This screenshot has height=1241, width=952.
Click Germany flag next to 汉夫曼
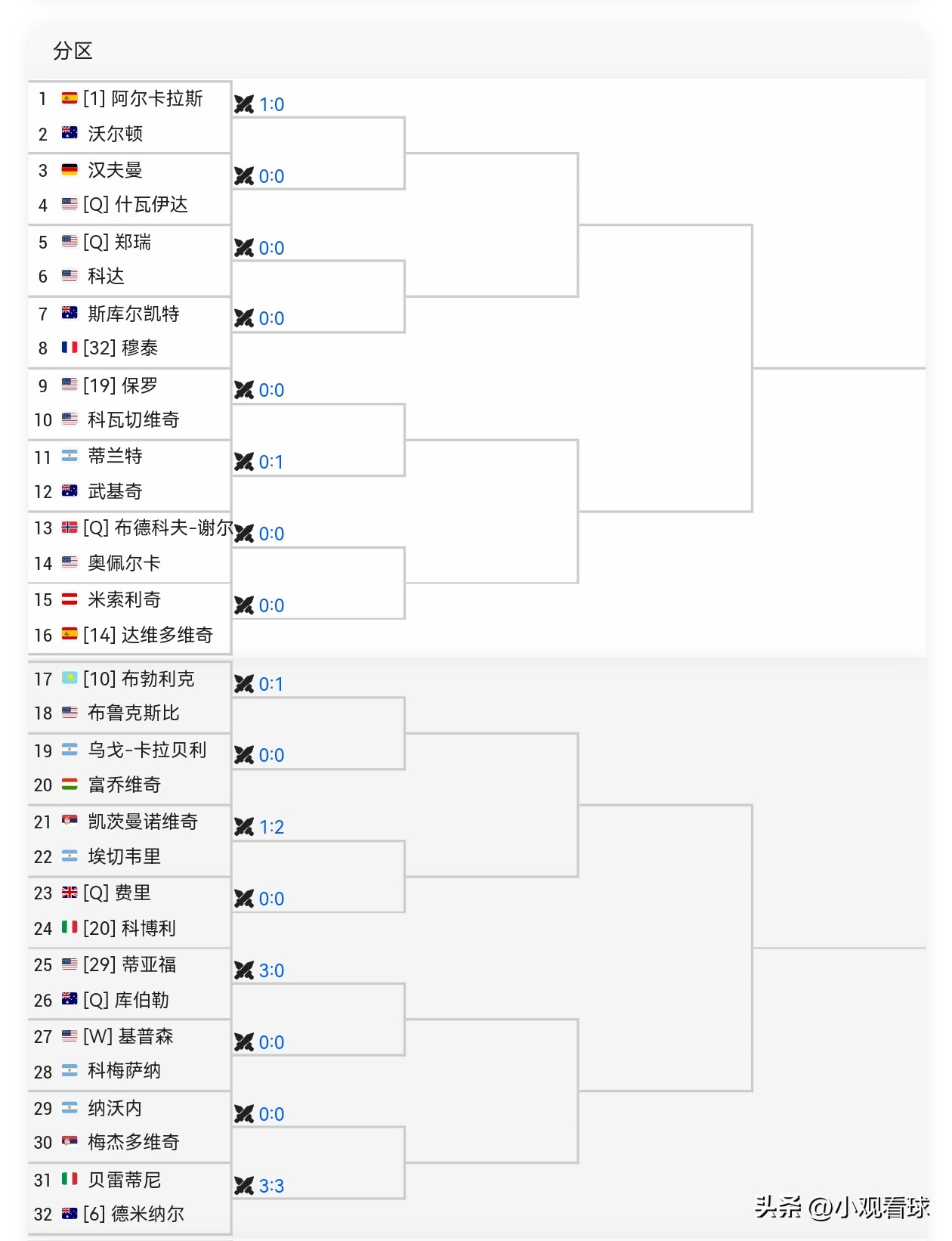(x=70, y=170)
